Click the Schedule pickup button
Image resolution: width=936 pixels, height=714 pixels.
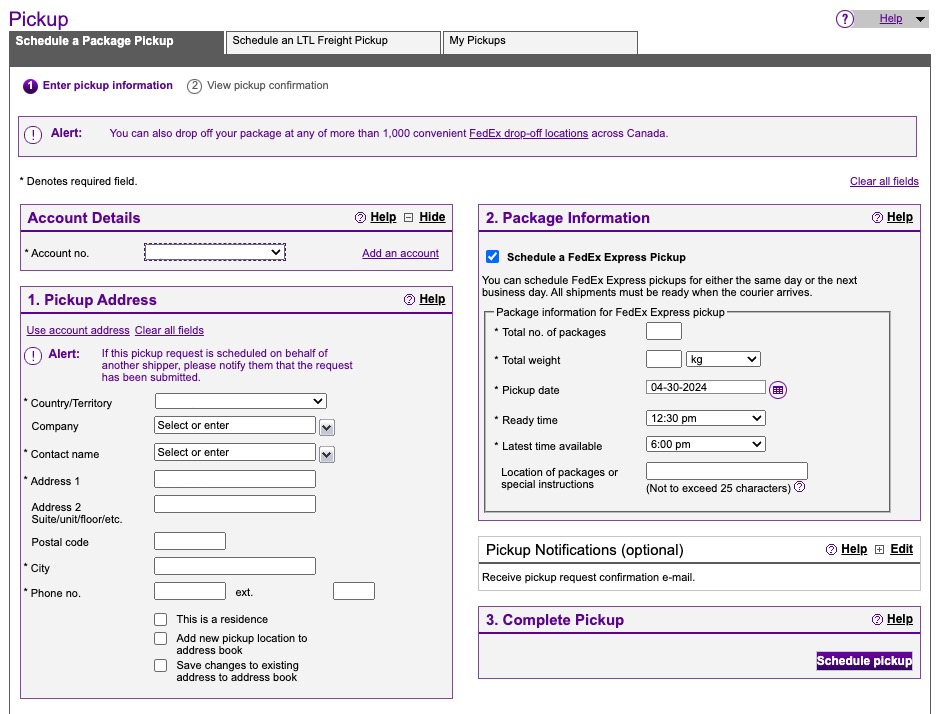click(864, 660)
